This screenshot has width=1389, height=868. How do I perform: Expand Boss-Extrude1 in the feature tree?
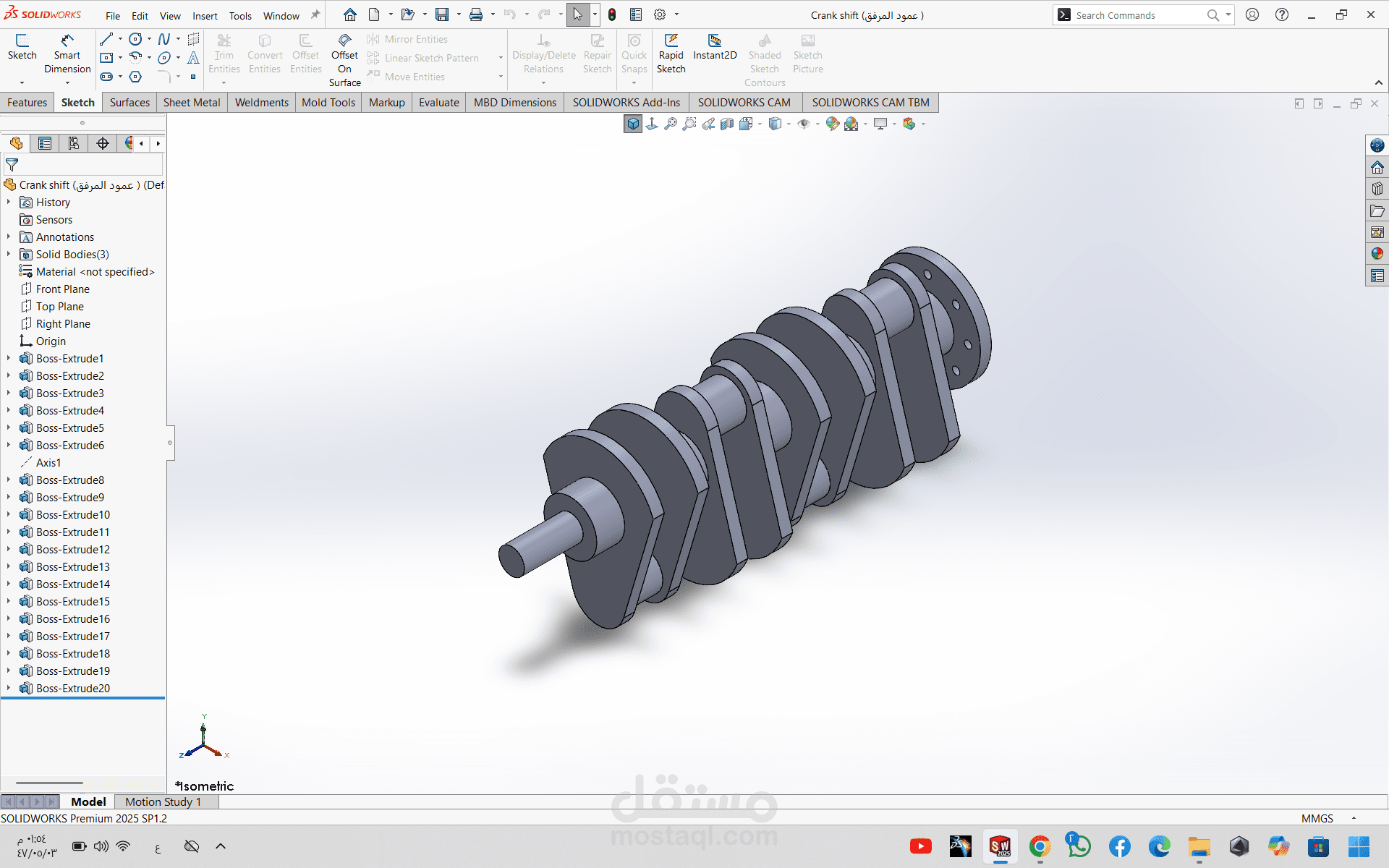[9, 359]
